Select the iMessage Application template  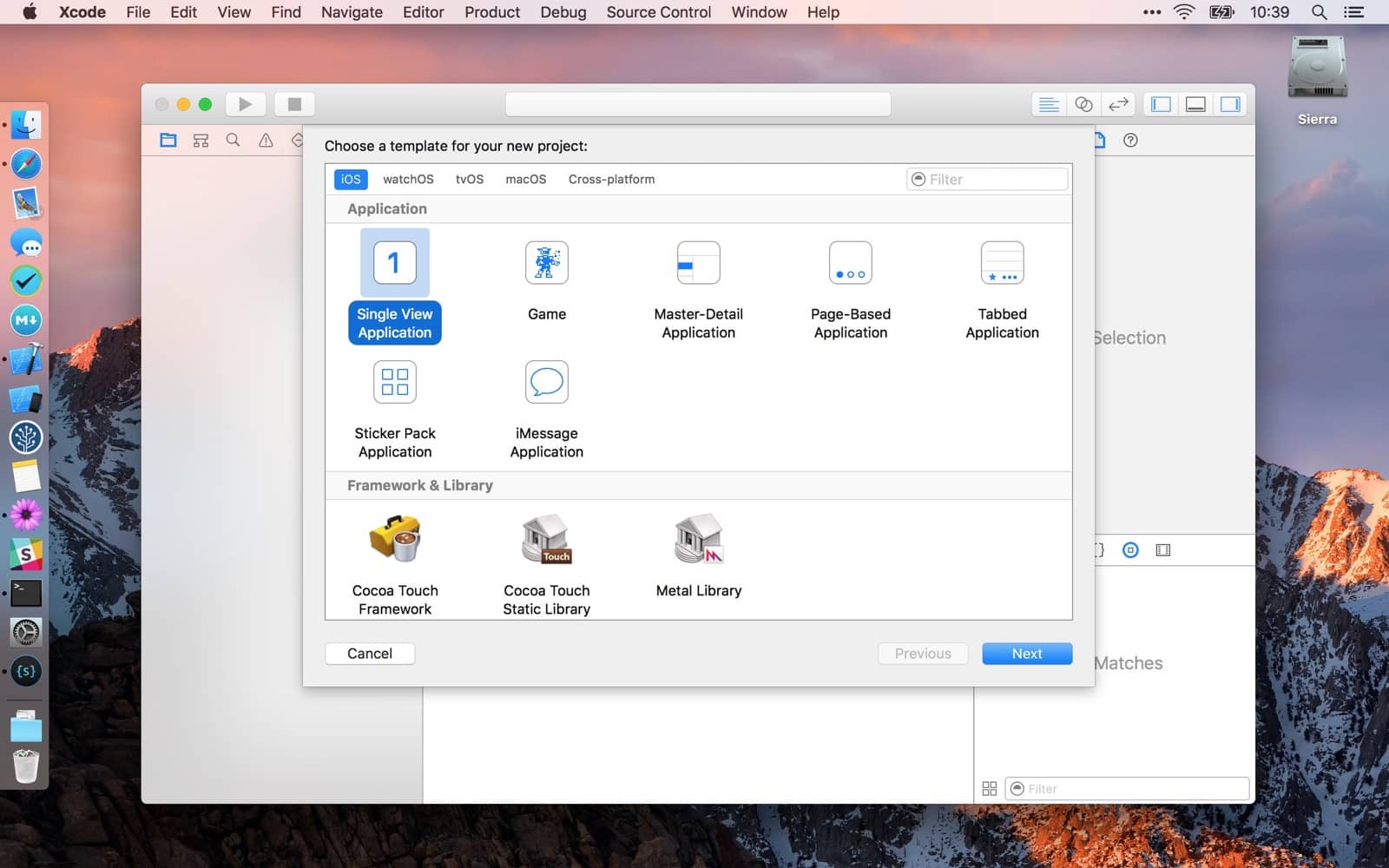coord(546,383)
